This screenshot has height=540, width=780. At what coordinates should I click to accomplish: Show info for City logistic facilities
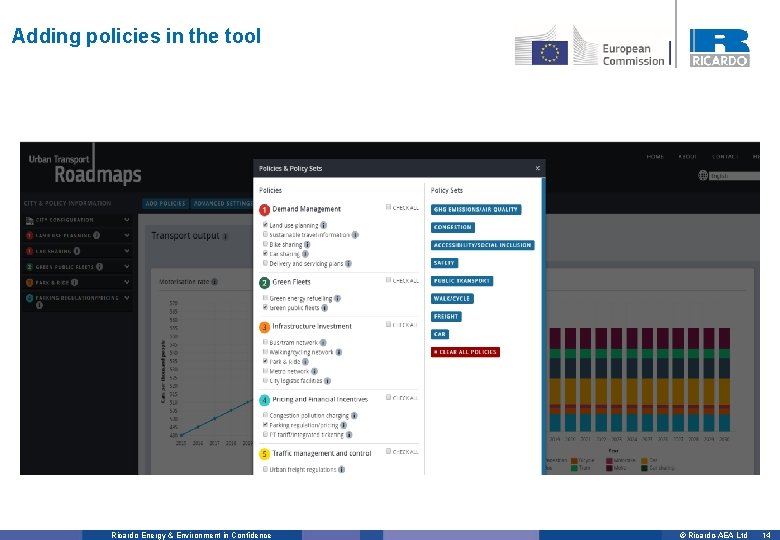point(327,381)
